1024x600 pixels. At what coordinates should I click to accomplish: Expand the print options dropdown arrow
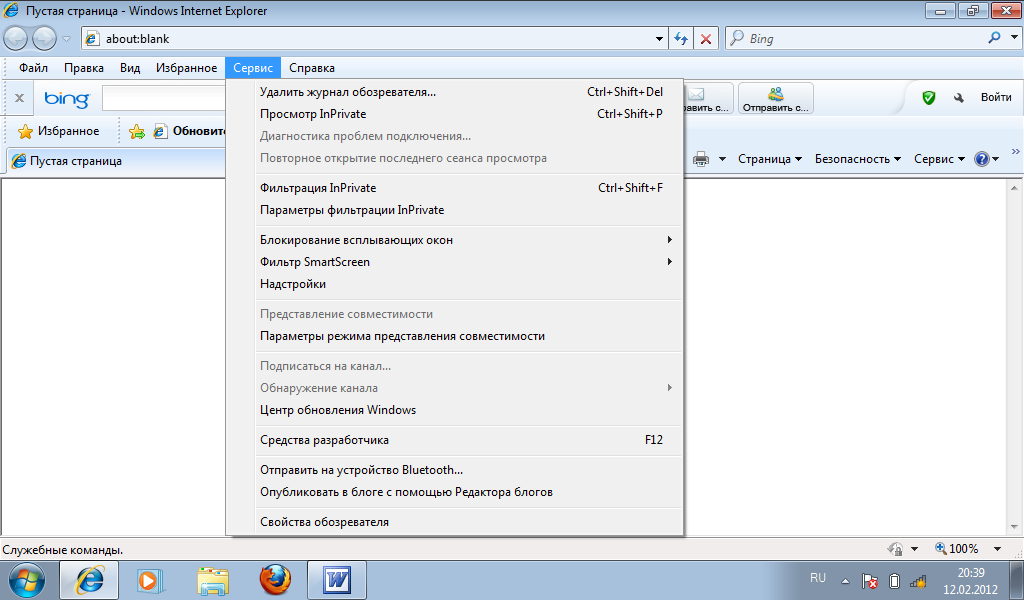point(722,159)
